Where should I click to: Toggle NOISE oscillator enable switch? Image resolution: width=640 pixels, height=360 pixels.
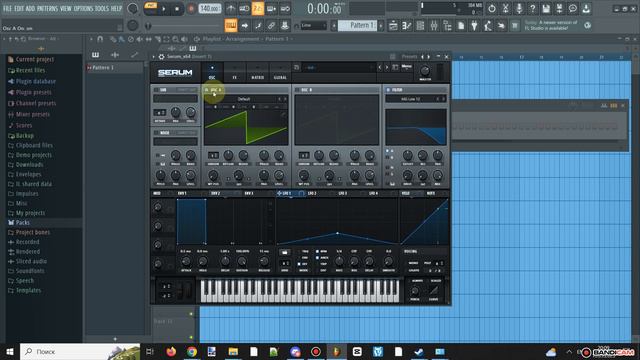click(x=156, y=133)
